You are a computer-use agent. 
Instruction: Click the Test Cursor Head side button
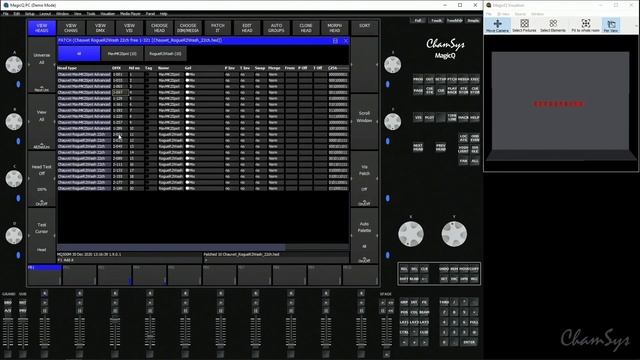point(42,236)
